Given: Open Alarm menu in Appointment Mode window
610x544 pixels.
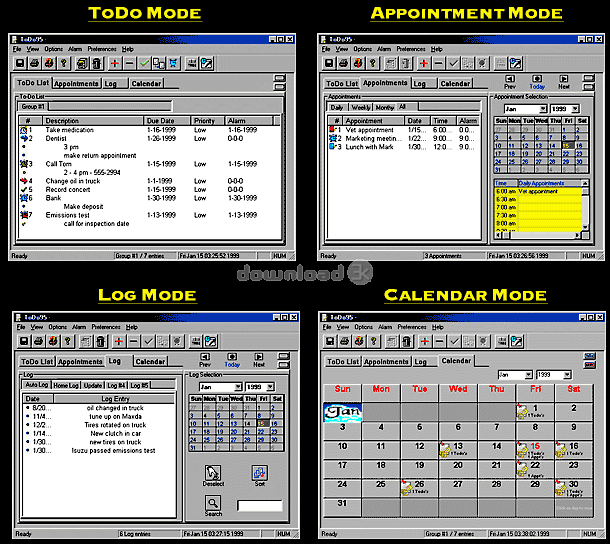Looking at the screenshot, I should coord(384,49).
